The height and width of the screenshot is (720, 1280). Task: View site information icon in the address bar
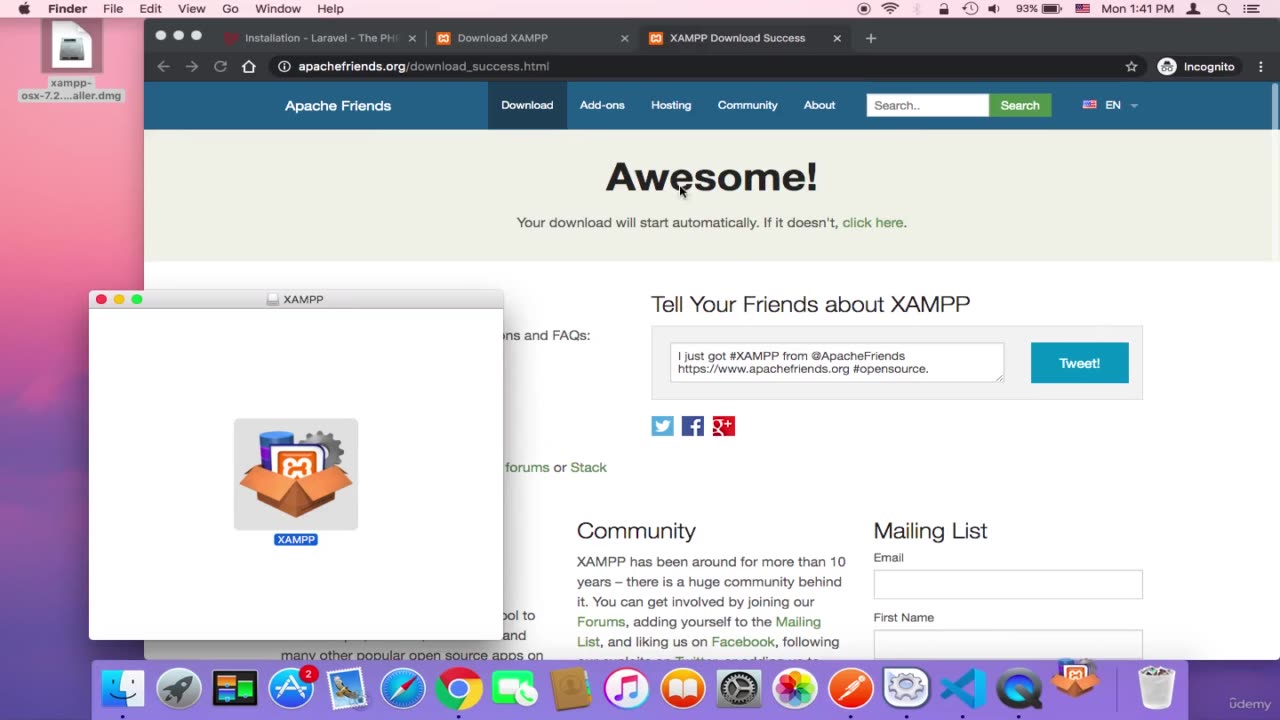click(x=284, y=66)
